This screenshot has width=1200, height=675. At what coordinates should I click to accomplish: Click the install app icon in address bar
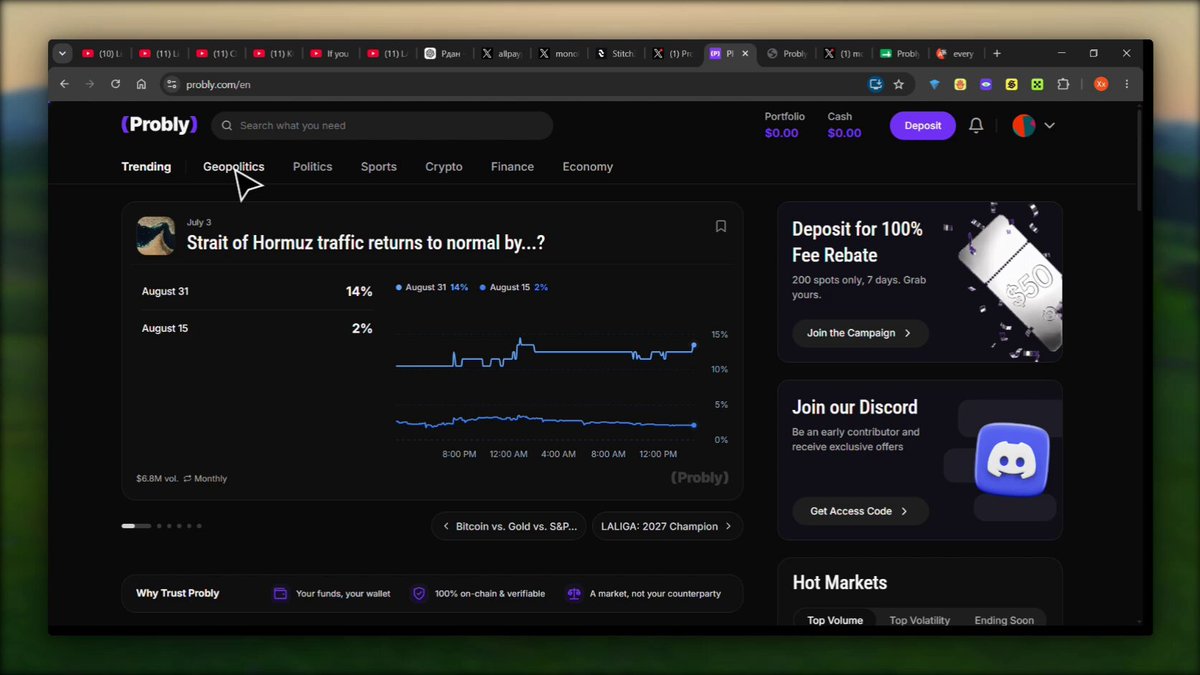click(876, 84)
